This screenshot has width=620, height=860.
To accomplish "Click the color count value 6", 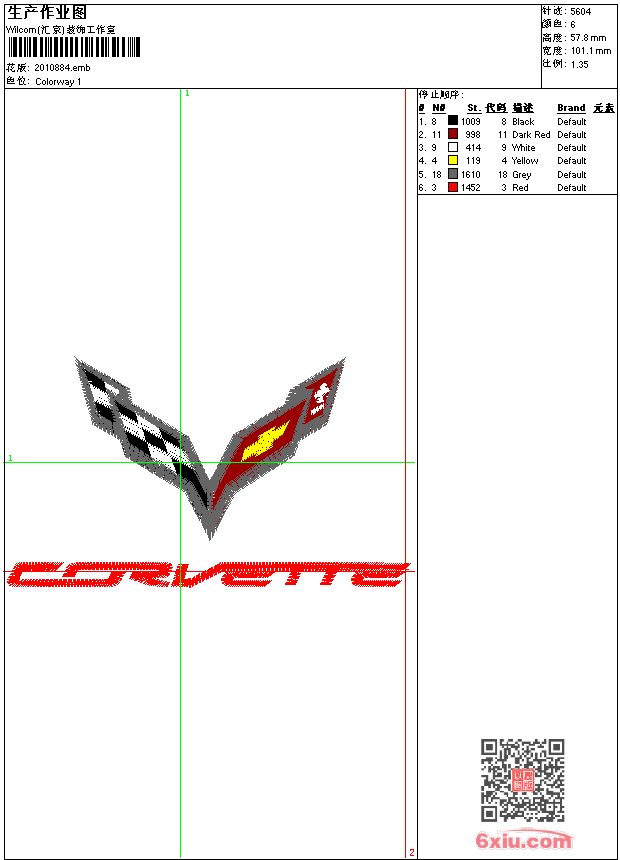I will (573, 25).
